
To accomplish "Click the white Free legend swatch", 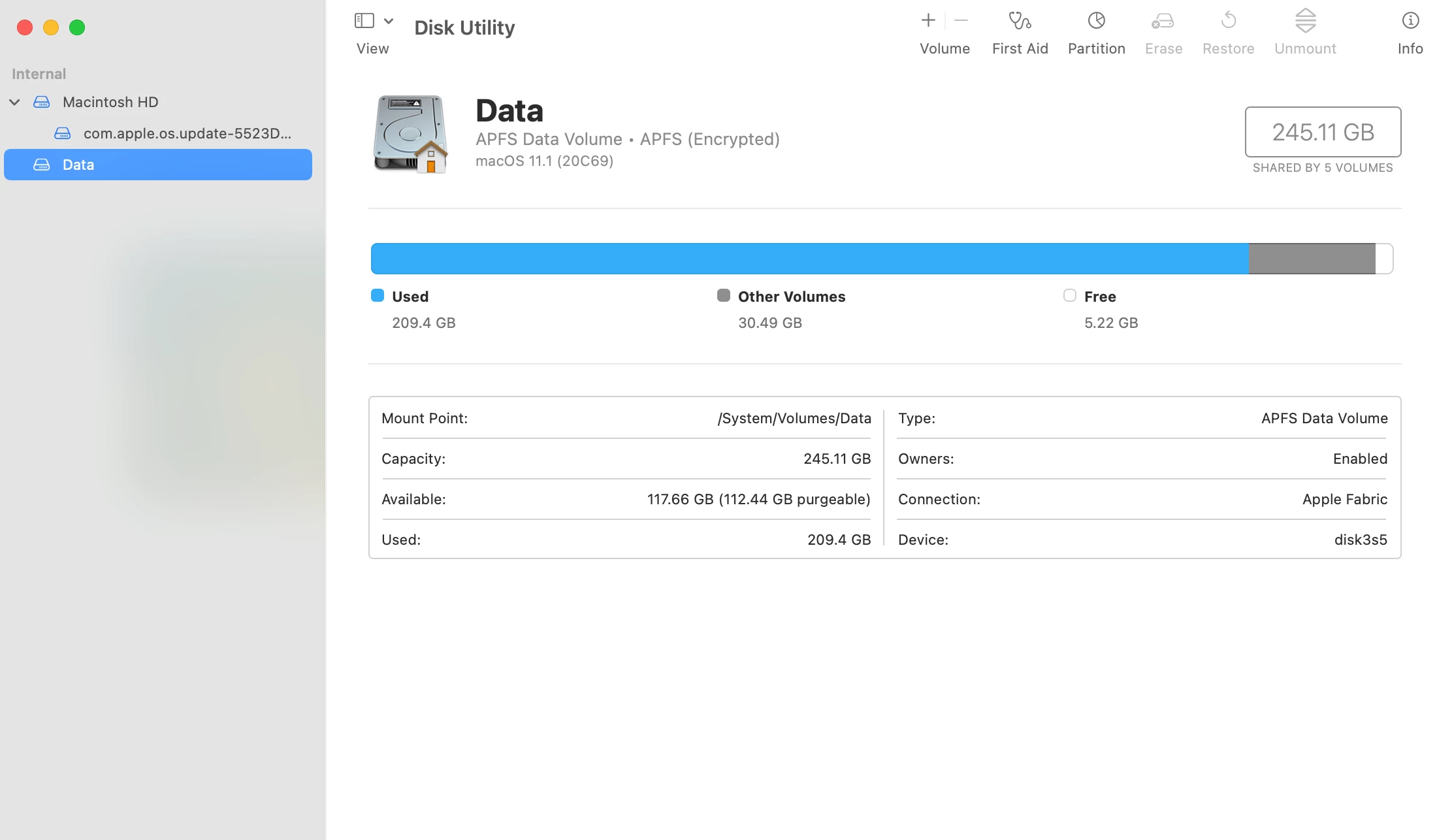I will [x=1069, y=295].
